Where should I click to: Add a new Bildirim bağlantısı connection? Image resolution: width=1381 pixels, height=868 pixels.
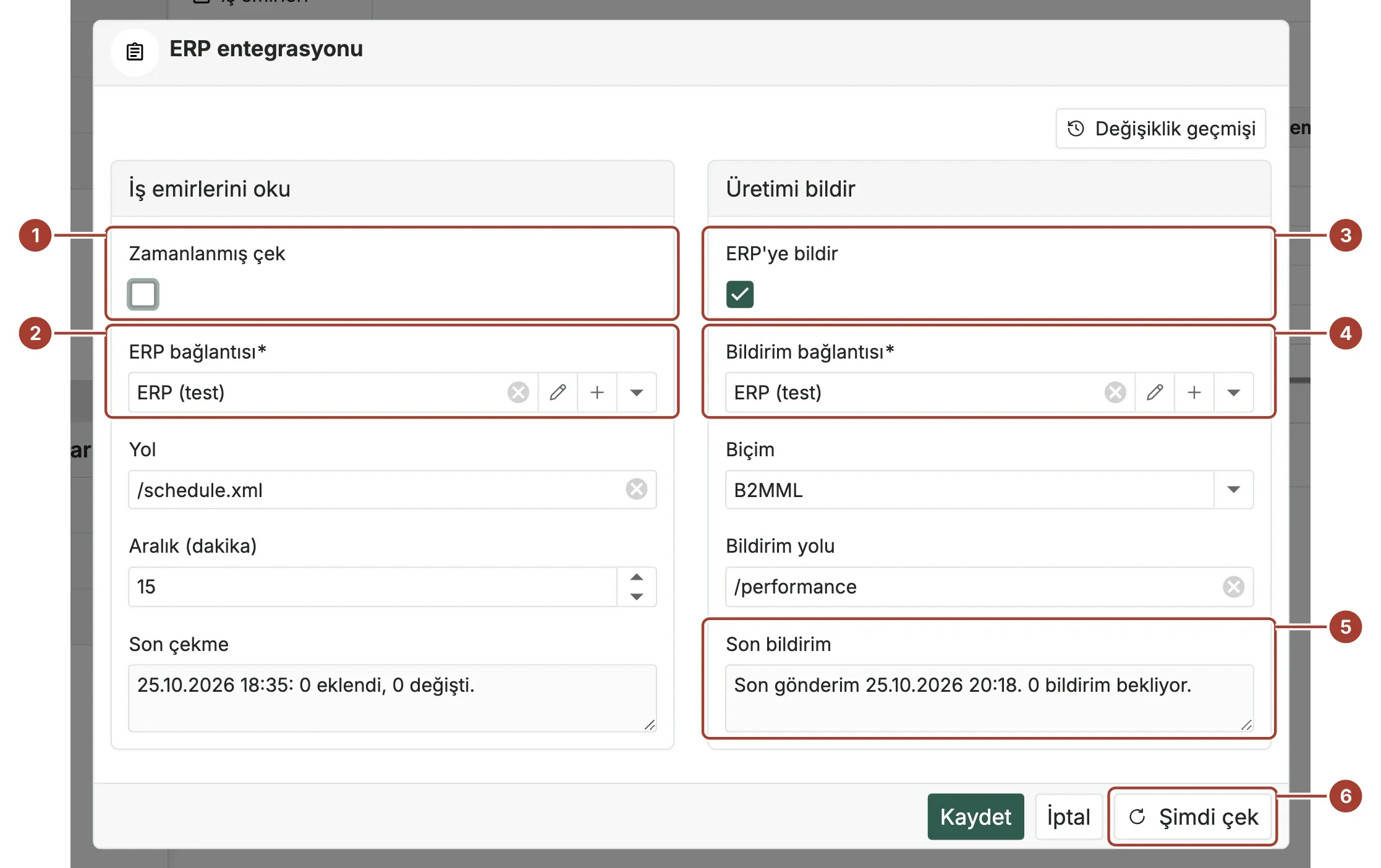click(x=1194, y=392)
